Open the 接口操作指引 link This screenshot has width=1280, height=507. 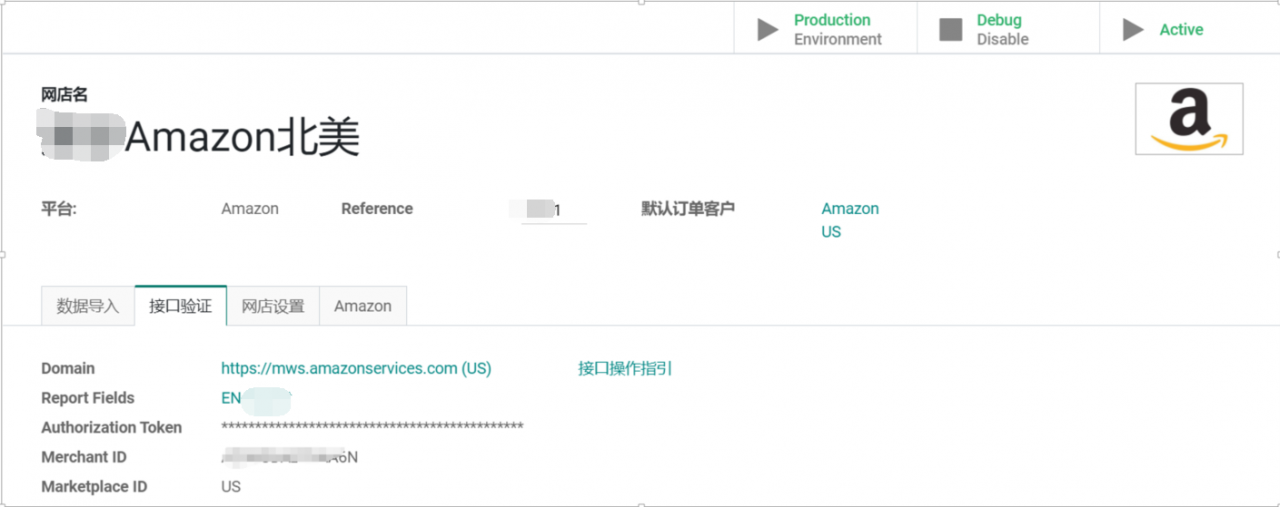point(625,368)
